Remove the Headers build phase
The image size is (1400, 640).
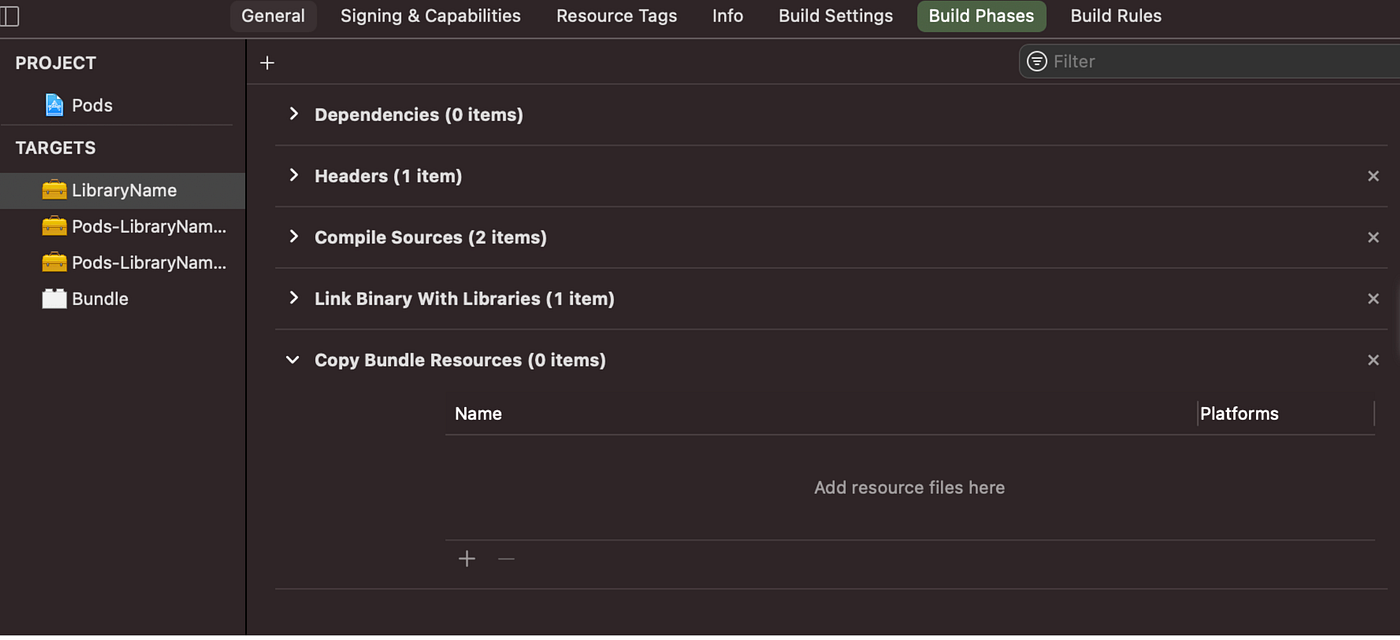(1373, 175)
